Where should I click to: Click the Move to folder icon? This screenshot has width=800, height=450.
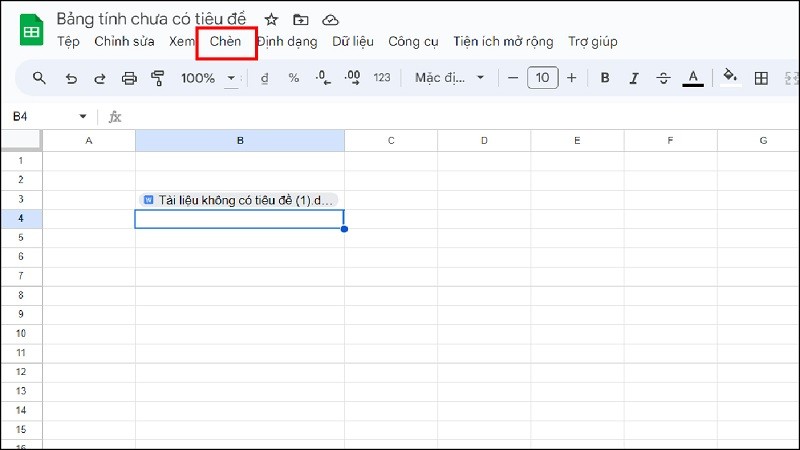(x=301, y=20)
